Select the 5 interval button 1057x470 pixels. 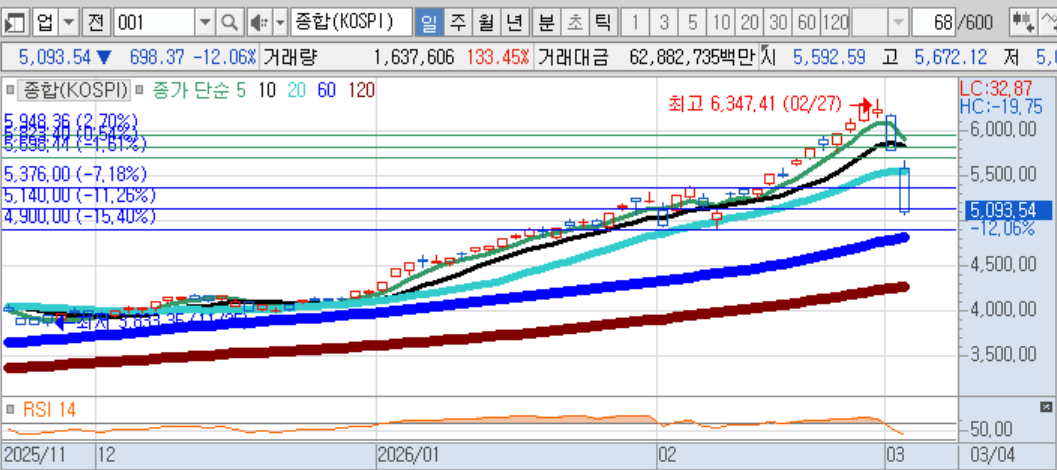click(x=692, y=23)
